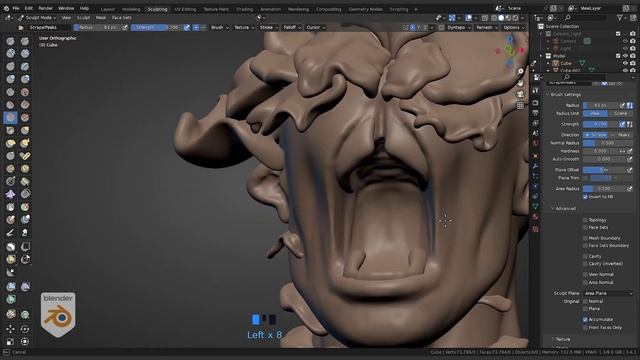The height and width of the screenshot is (360, 640).
Task: Select the Flatten brush tool
Action: (x=10, y=105)
